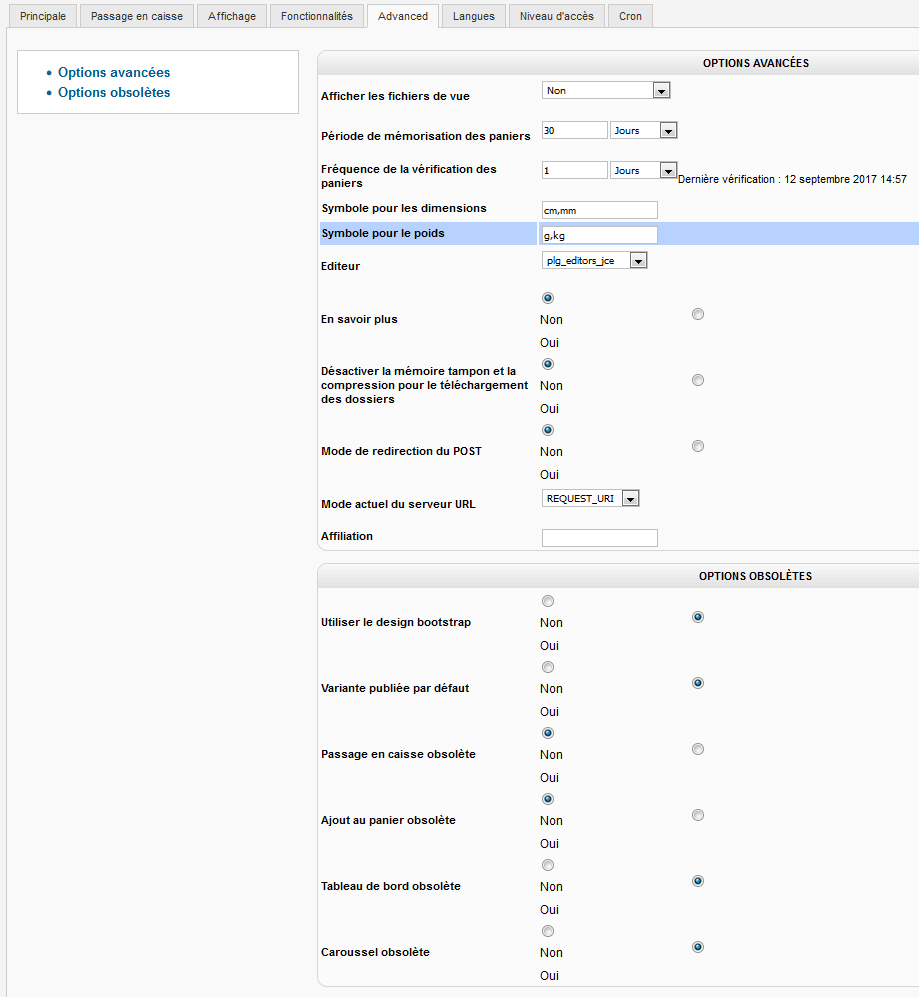919x997 pixels.
Task: Select left-hand radio for Utiliser le design bootstrap
Action: coord(547,601)
